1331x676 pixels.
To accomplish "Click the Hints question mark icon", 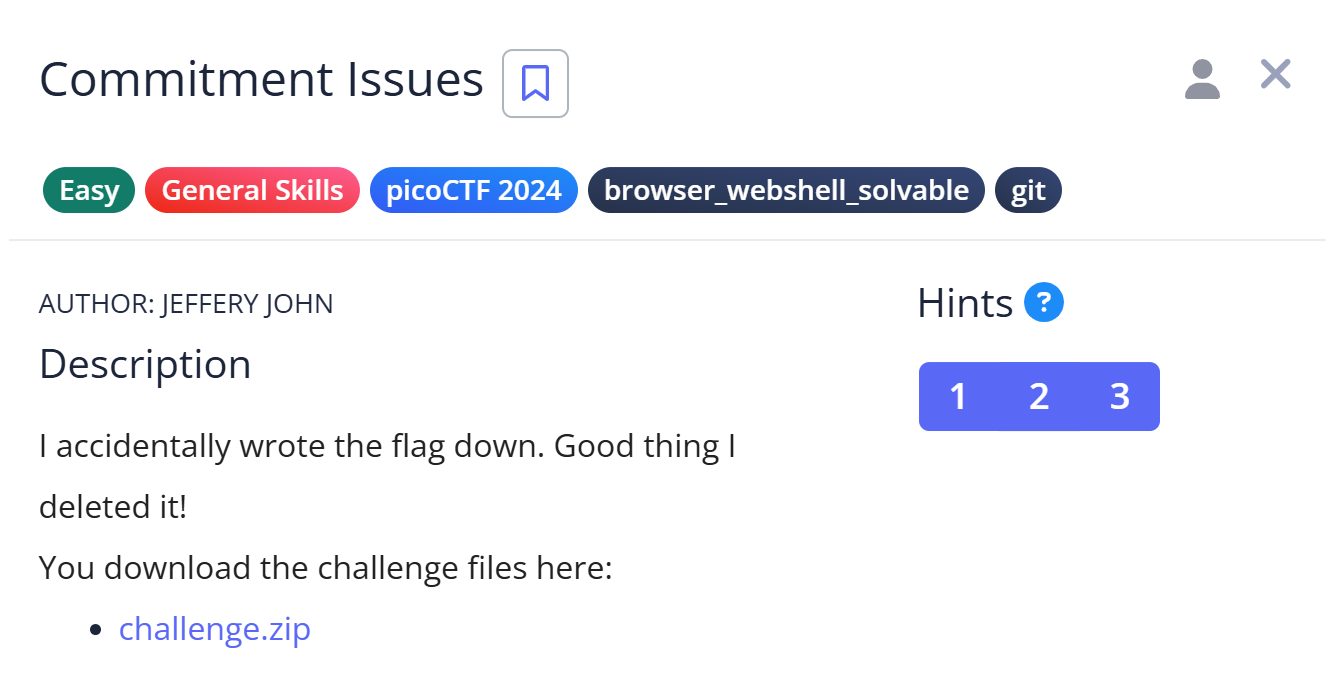I will [x=1044, y=302].
